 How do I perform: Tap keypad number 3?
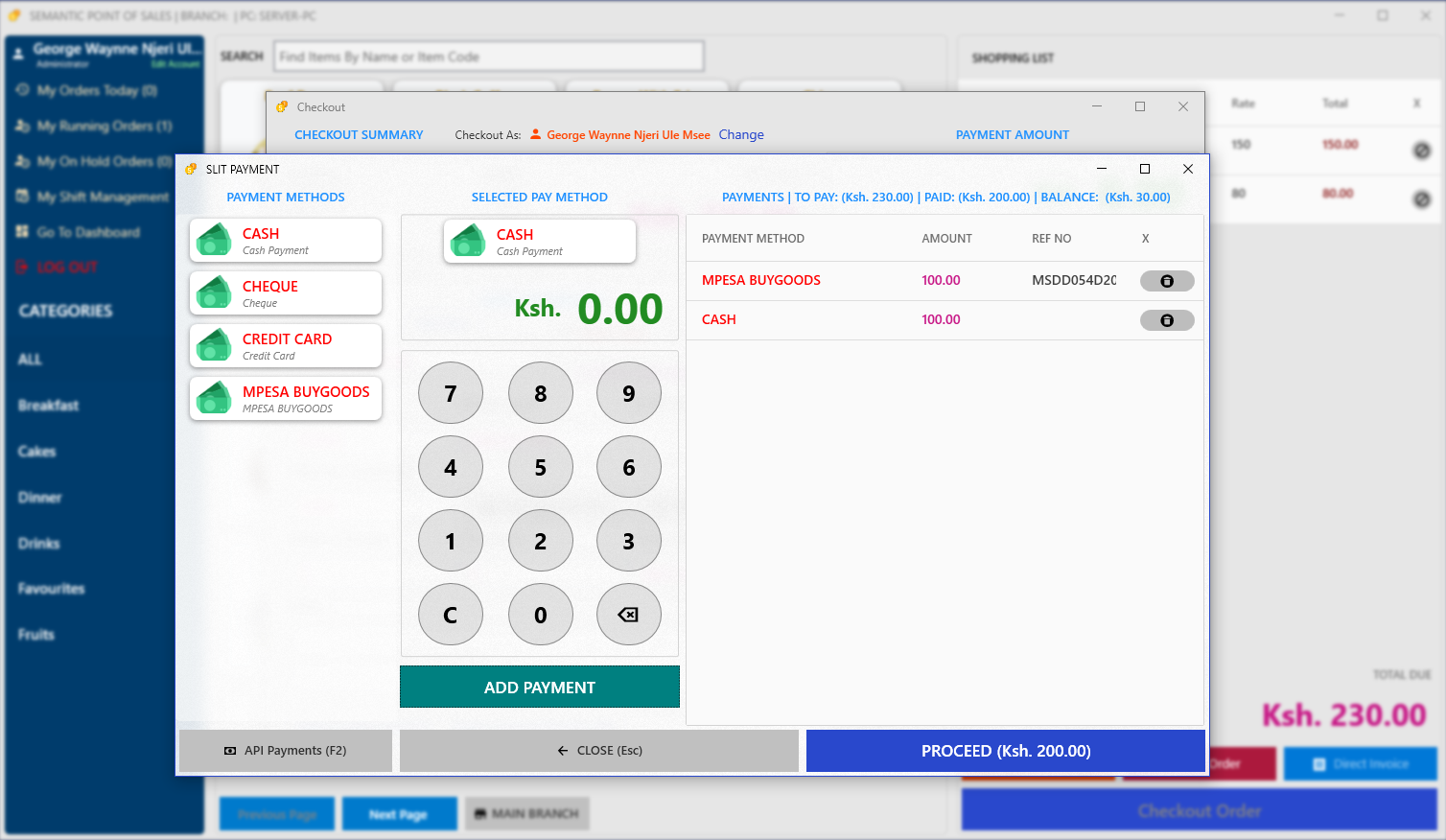click(629, 542)
